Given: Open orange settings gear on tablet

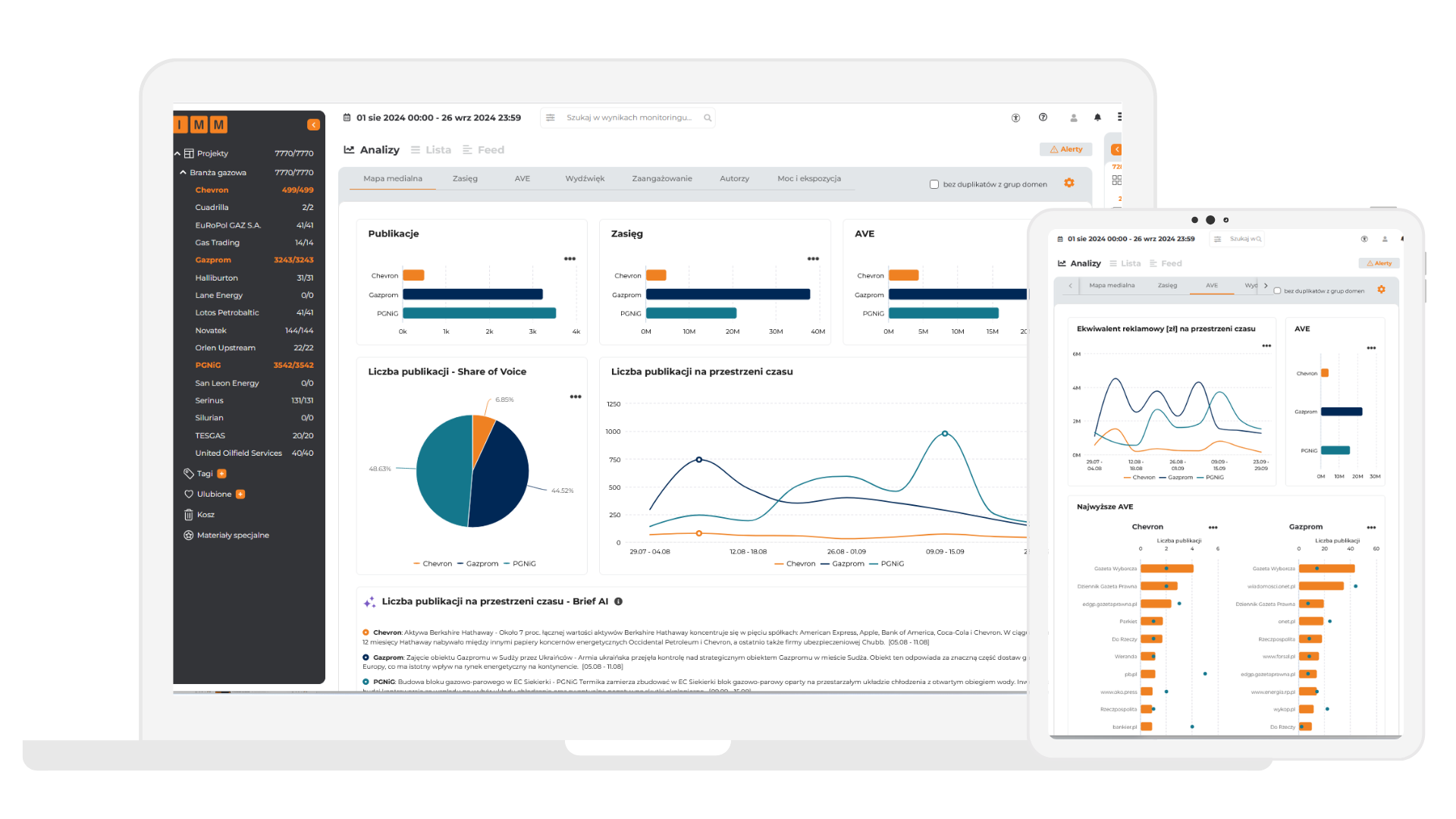Looking at the screenshot, I should point(1381,290).
